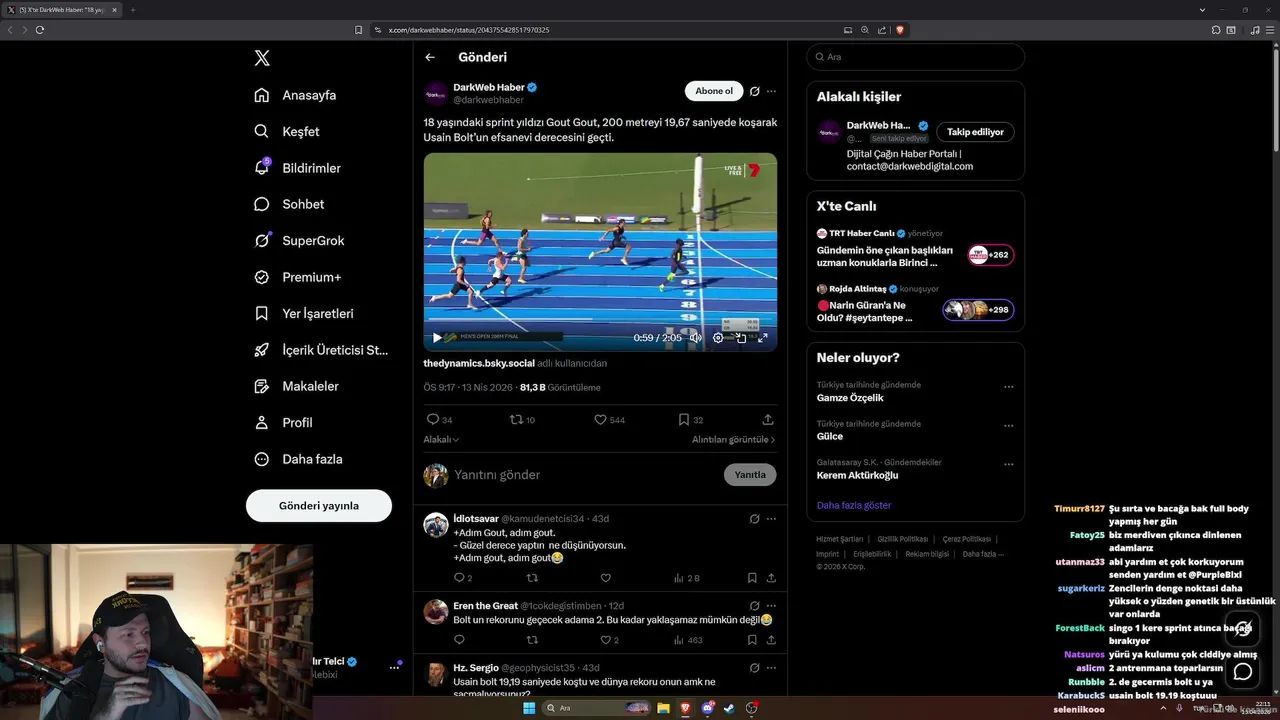Image resolution: width=1280 pixels, height=720 pixels.
Task: Repost Eren the Great's reply
Action: (x=532, y=640)
